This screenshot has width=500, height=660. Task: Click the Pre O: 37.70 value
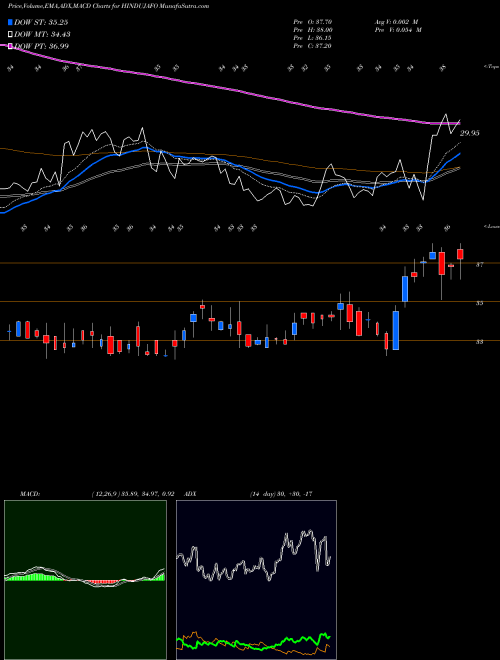point(313,22)
